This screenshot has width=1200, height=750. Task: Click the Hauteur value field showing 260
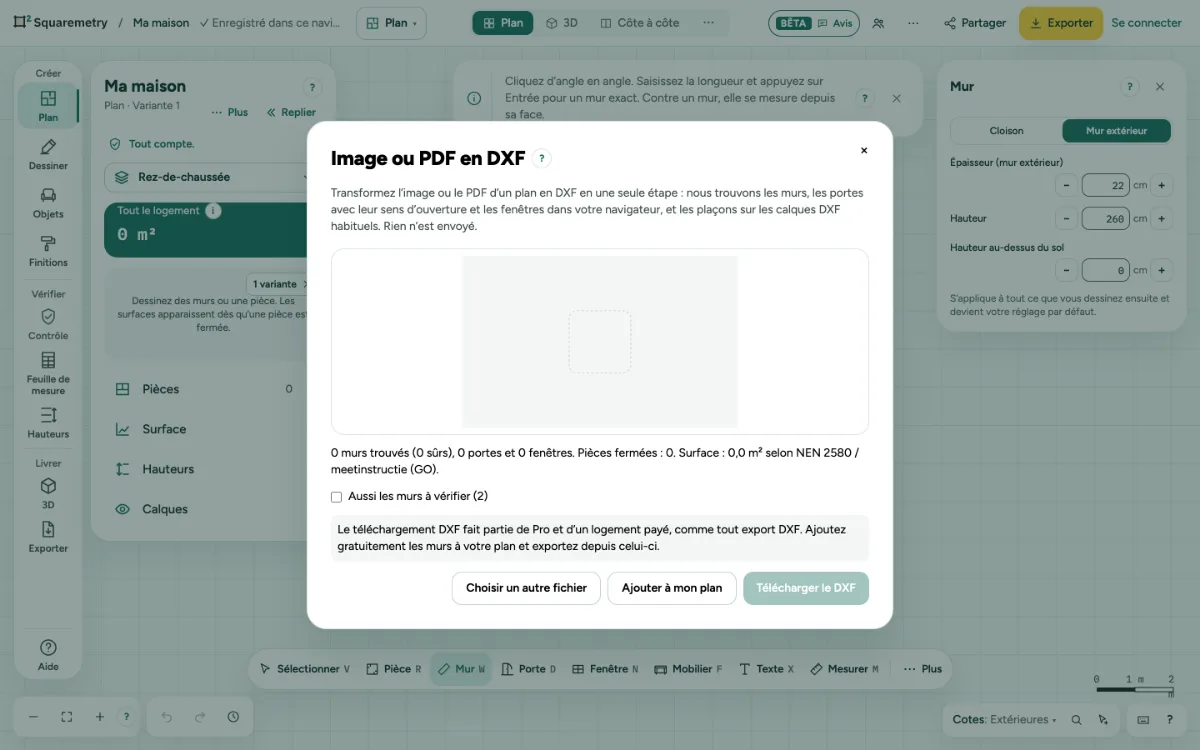(1106, 218)
